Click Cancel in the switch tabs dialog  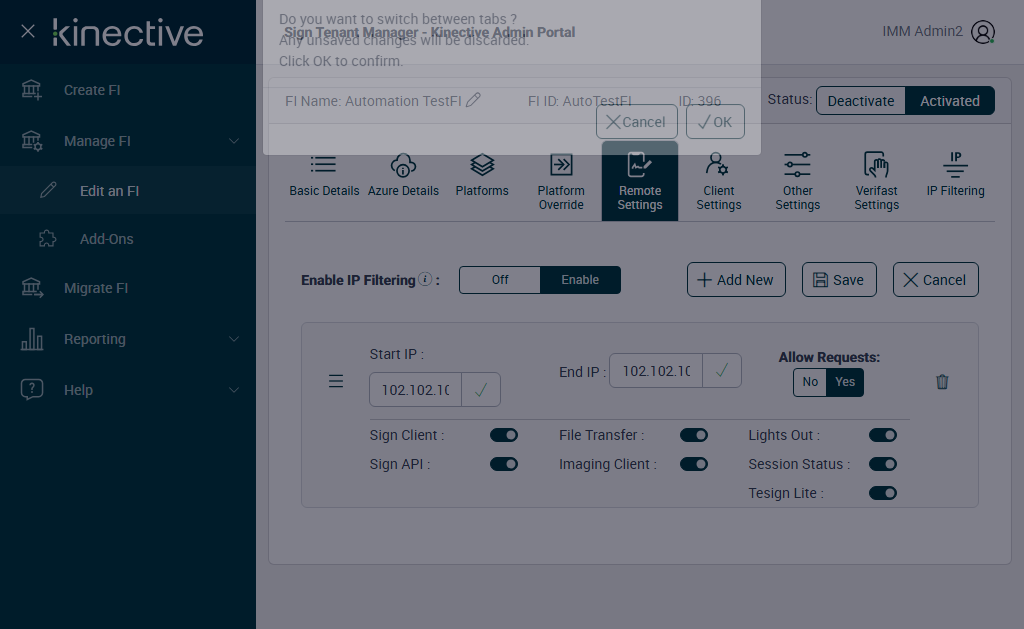point(636,121)
